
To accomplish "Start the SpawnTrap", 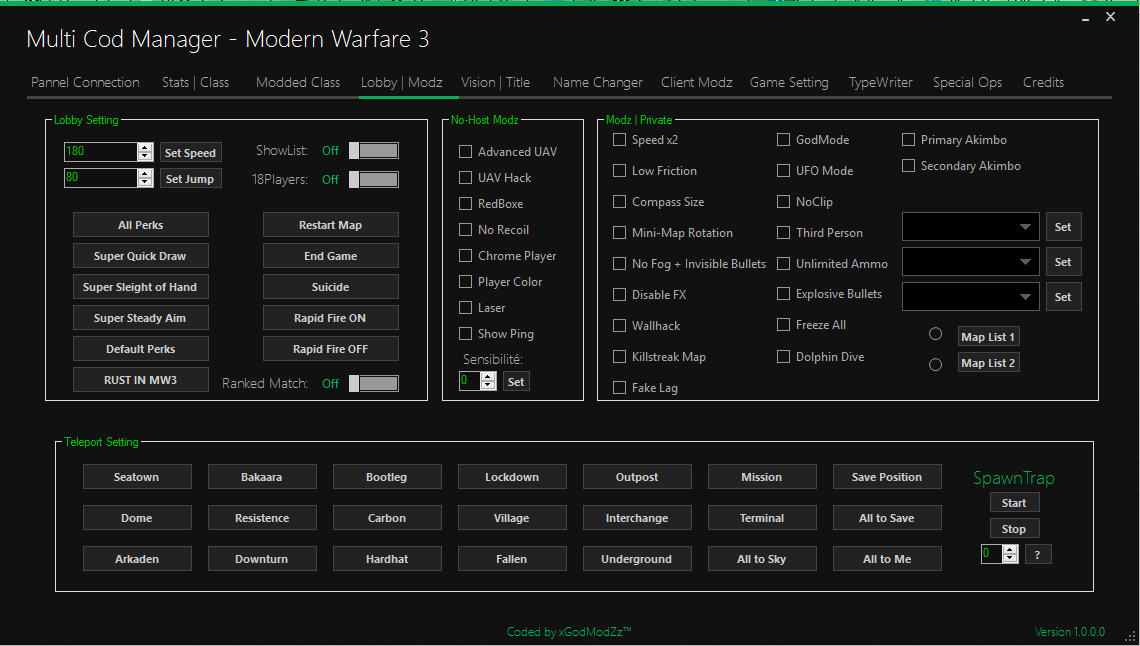I will coord(1014,503).
